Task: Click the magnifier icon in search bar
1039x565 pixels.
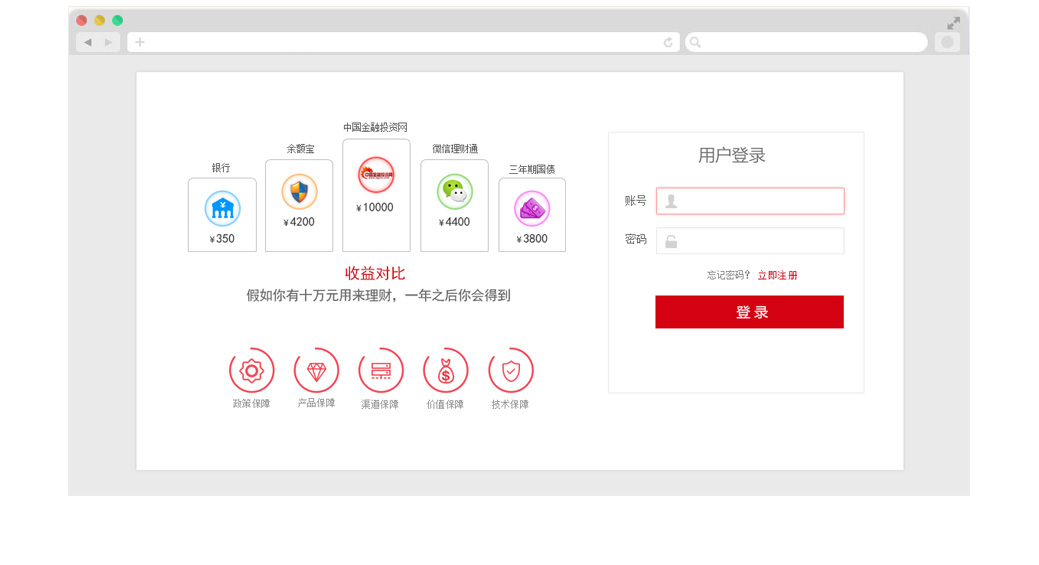Action: click(x=695, y=42)
